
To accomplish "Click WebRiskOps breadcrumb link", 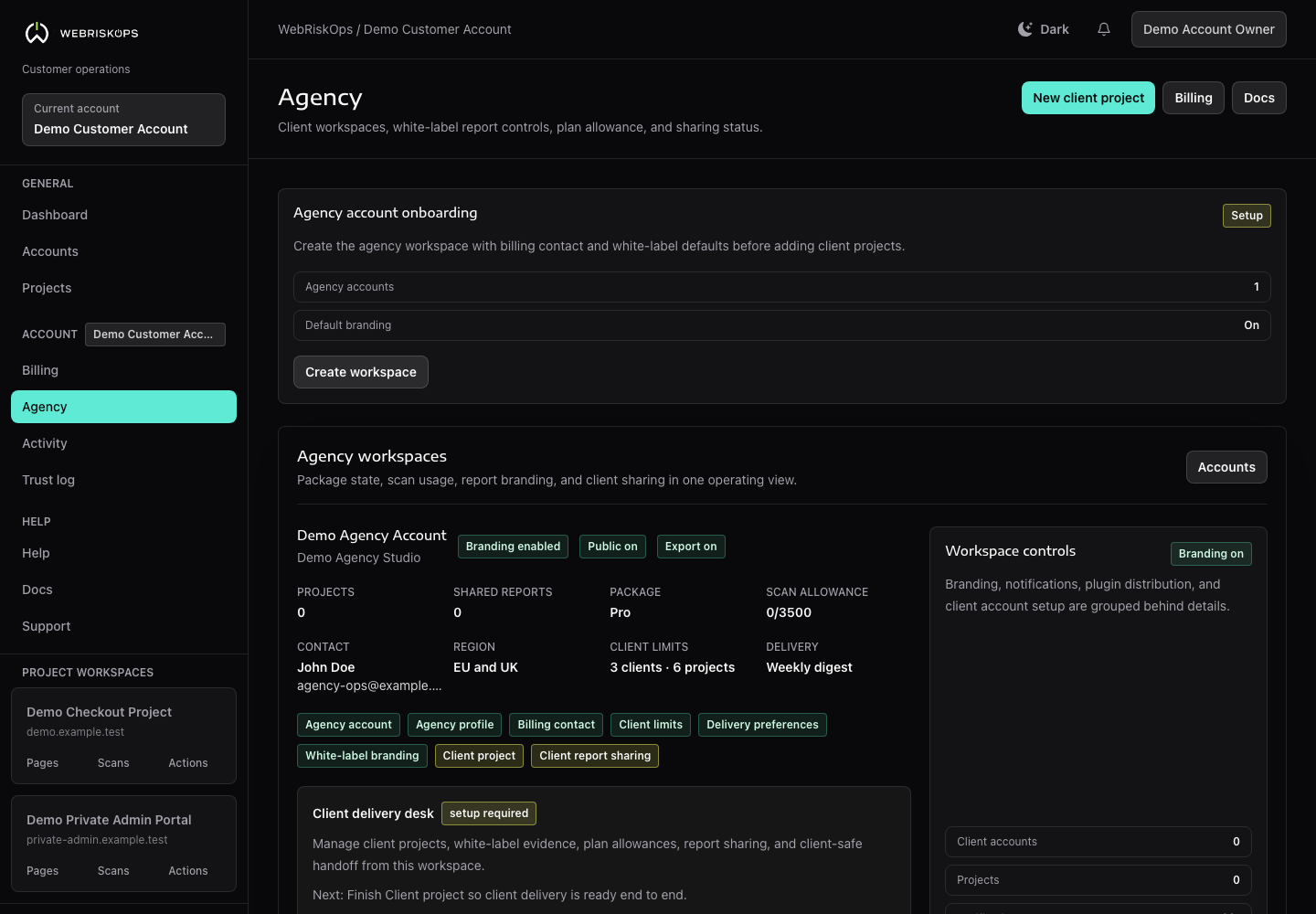I will (x=315, y=29).
